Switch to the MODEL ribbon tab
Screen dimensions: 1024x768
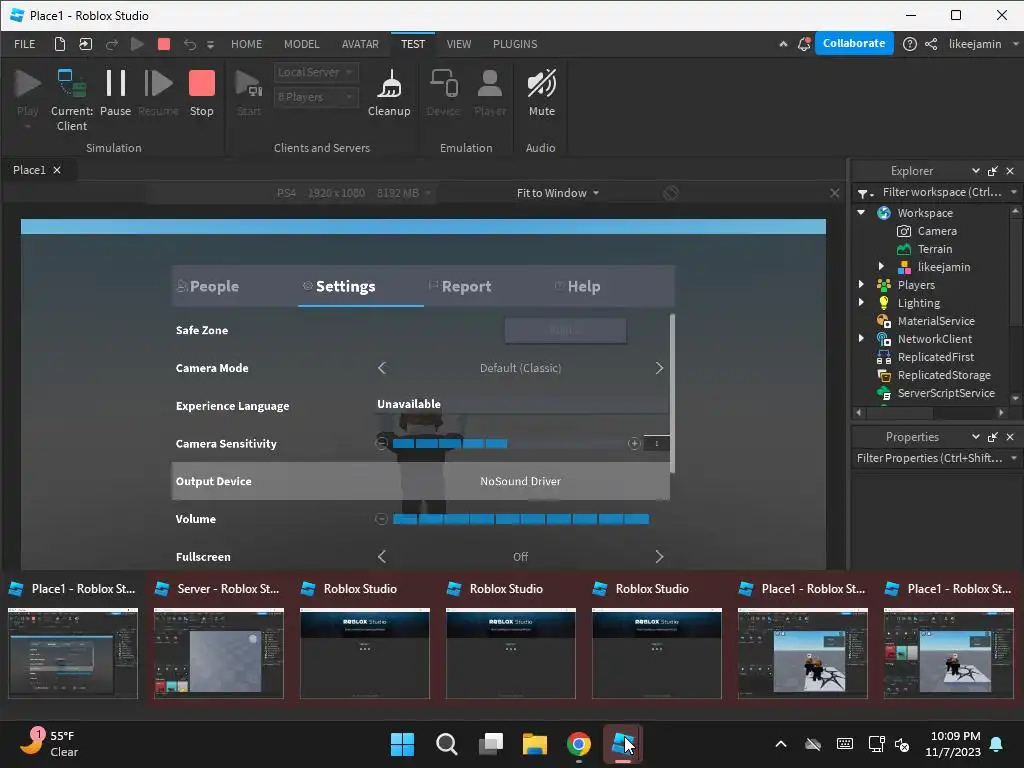(302, 44)
